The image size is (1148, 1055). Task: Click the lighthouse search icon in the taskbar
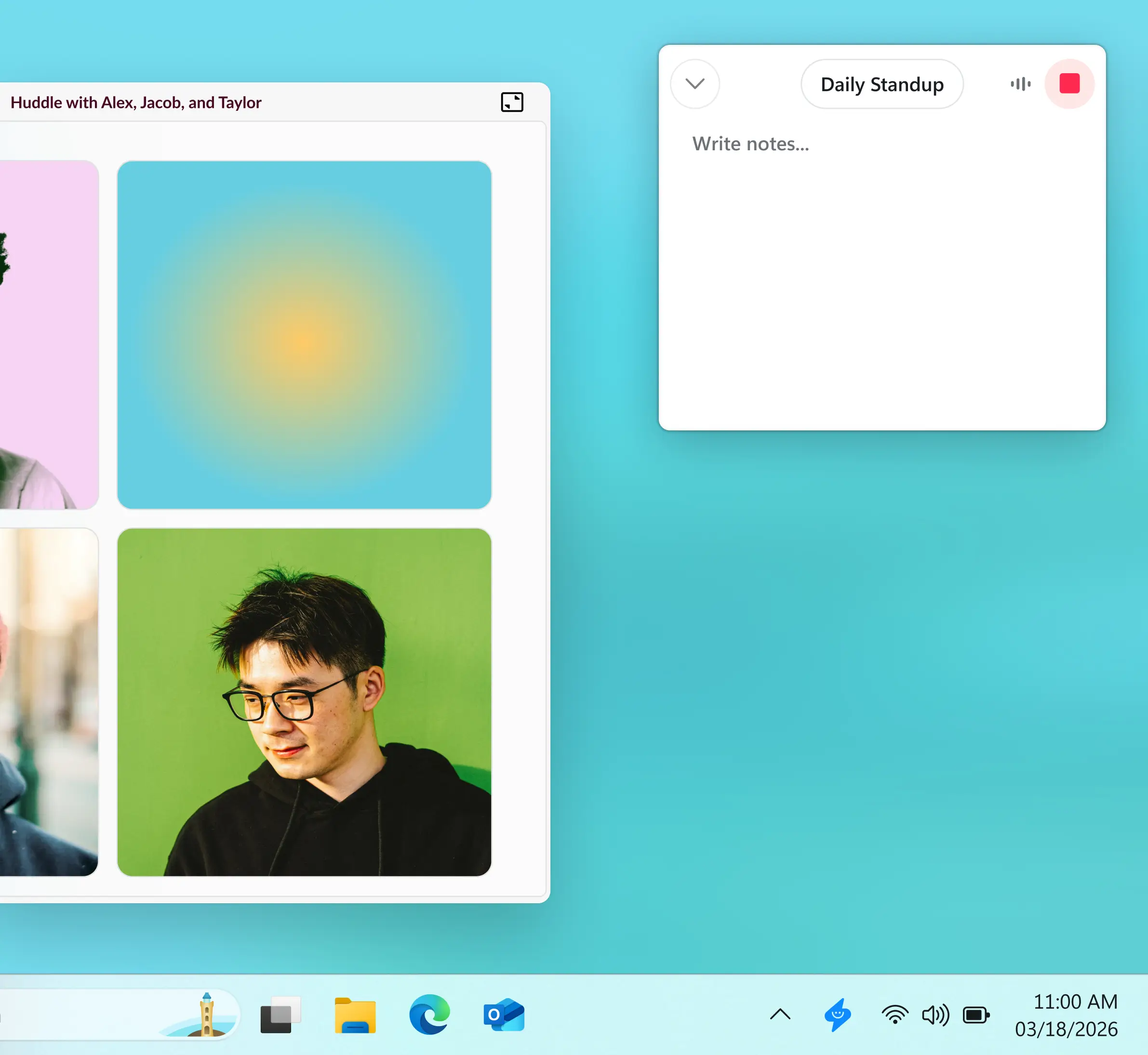coord(207,1015)
